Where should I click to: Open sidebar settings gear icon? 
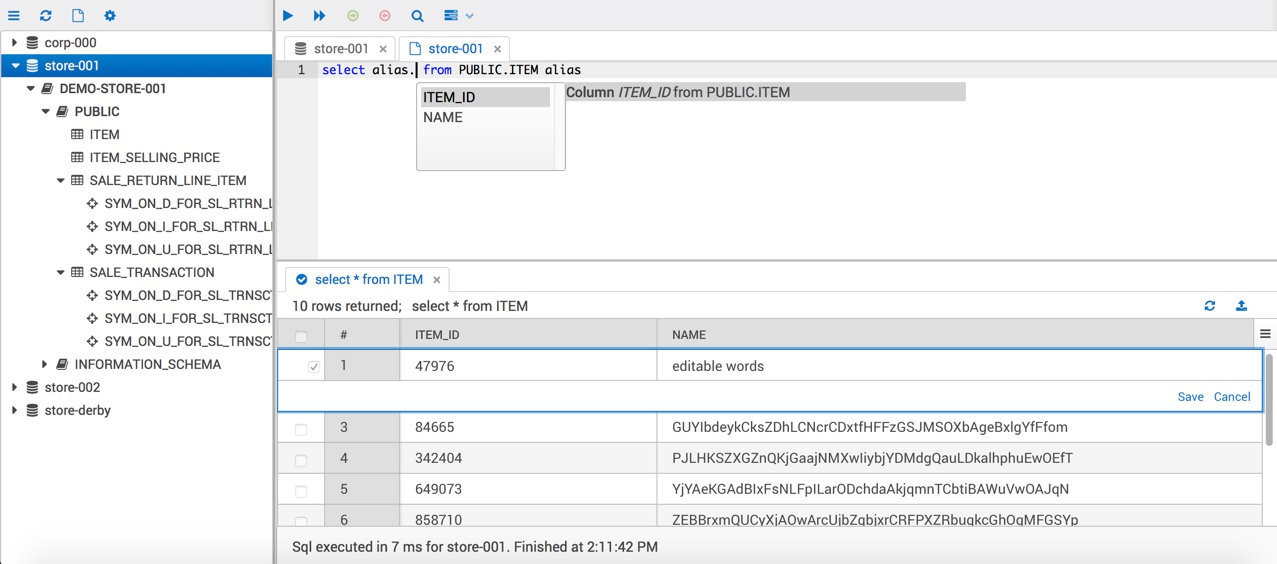coord(110,16)
